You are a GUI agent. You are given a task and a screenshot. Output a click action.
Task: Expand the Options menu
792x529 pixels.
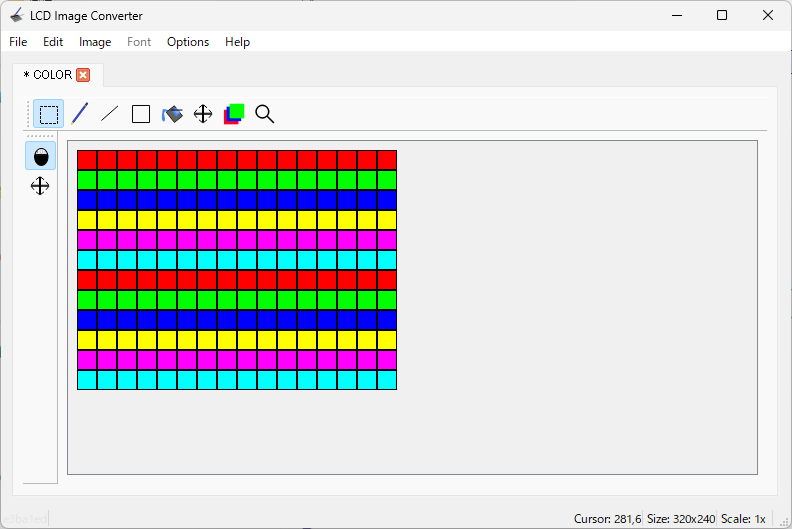tap(188, 42)
